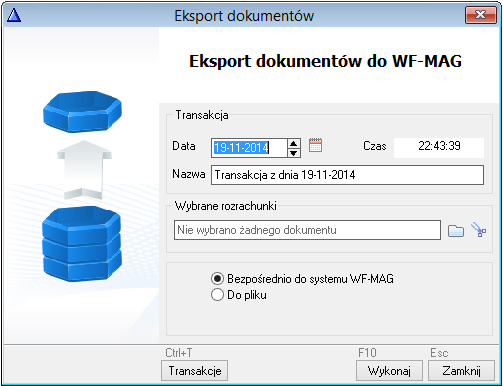
Task: Click the 'F10' shortcut hint
Action: (367, 353)
